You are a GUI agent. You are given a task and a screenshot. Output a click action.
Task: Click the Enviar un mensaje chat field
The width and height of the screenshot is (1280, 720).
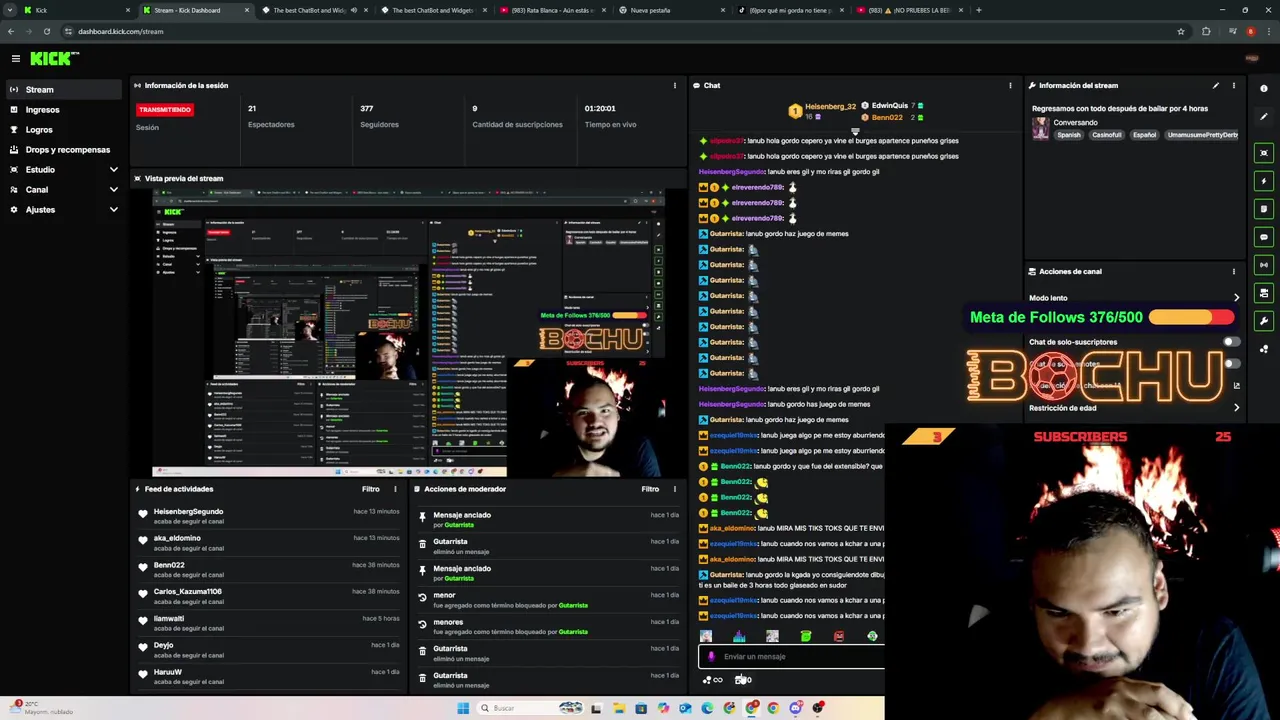pyautogui.click(x=791, y=657)
